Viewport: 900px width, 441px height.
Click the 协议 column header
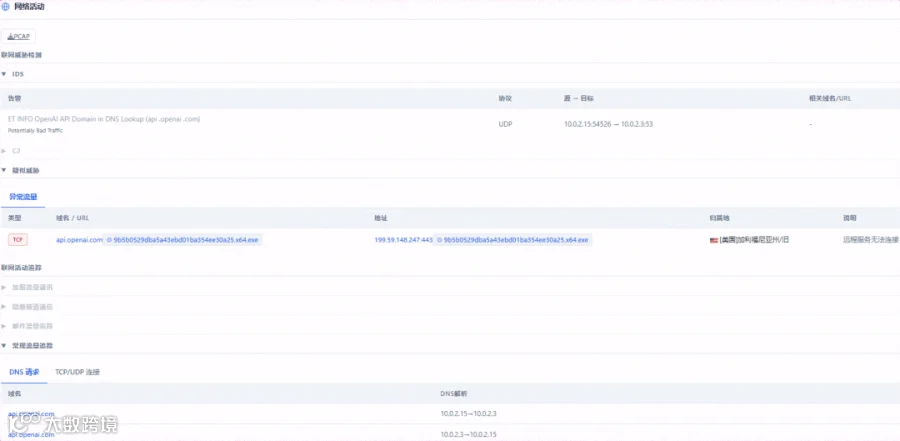505,98
